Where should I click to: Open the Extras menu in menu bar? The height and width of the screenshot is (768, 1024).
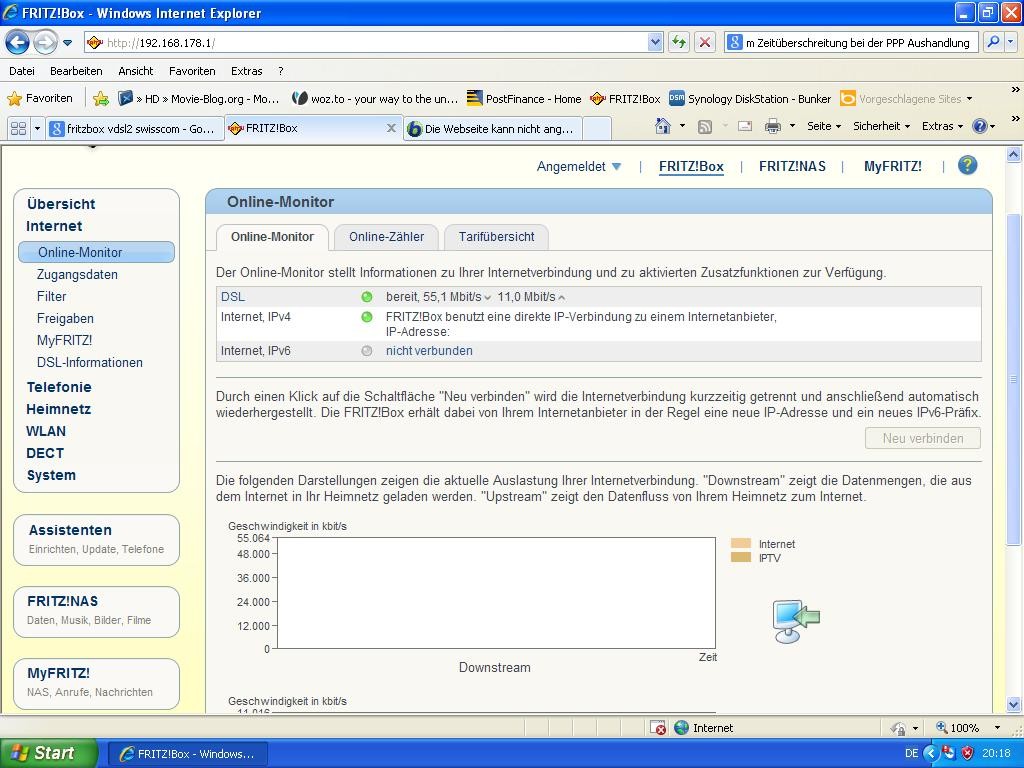(246, 71)
